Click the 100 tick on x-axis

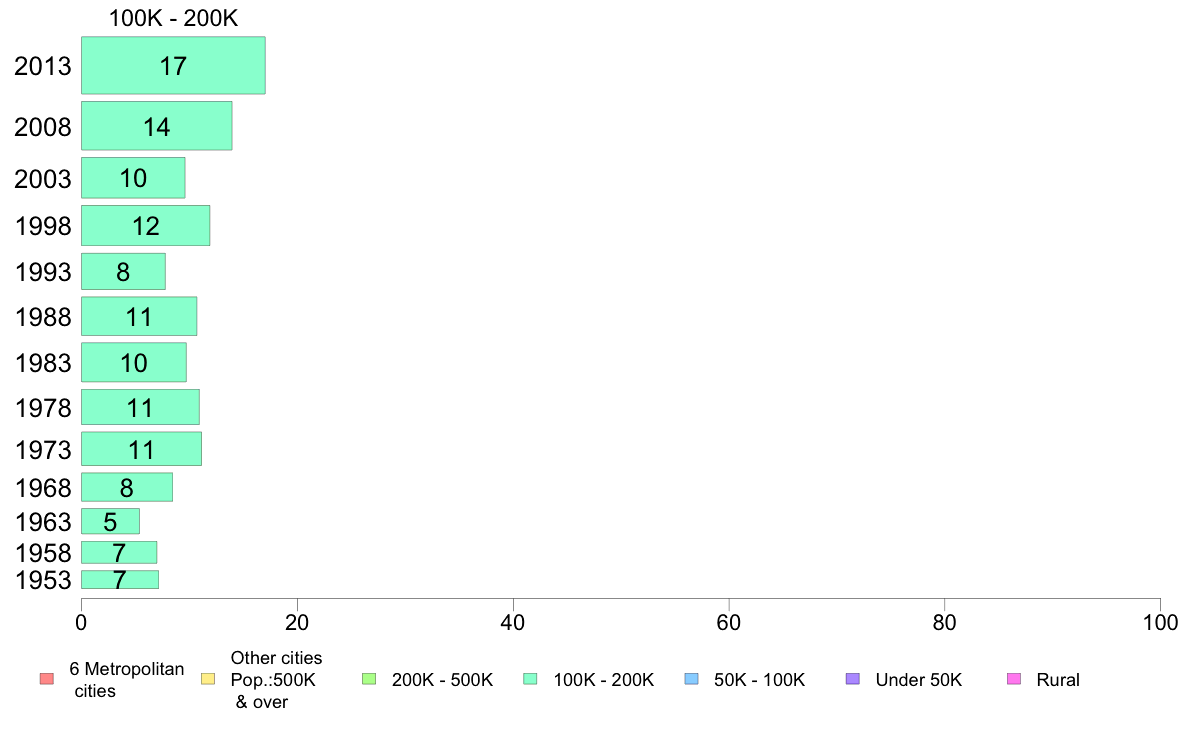click(1160, 623)
